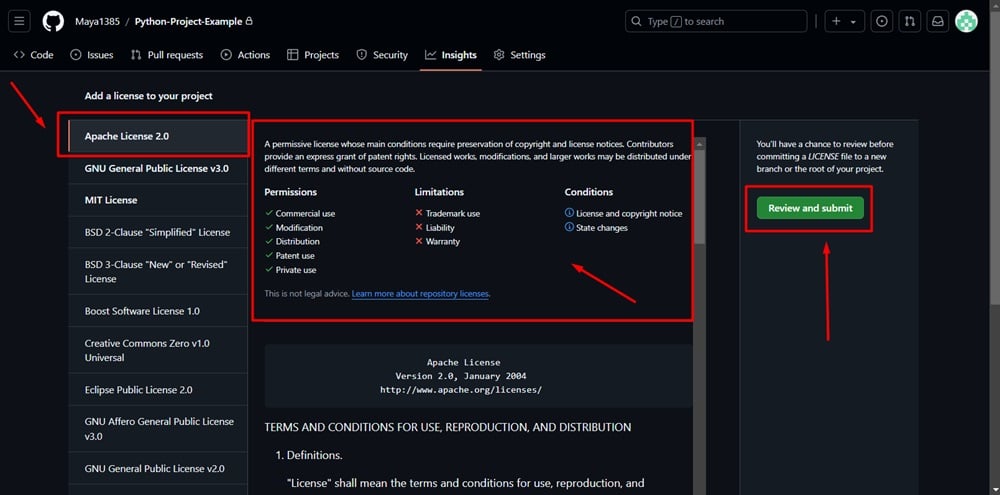Screen dimensions: 1000x495
Task: Click 'Private use' permission text
Action: coord(296,270)
